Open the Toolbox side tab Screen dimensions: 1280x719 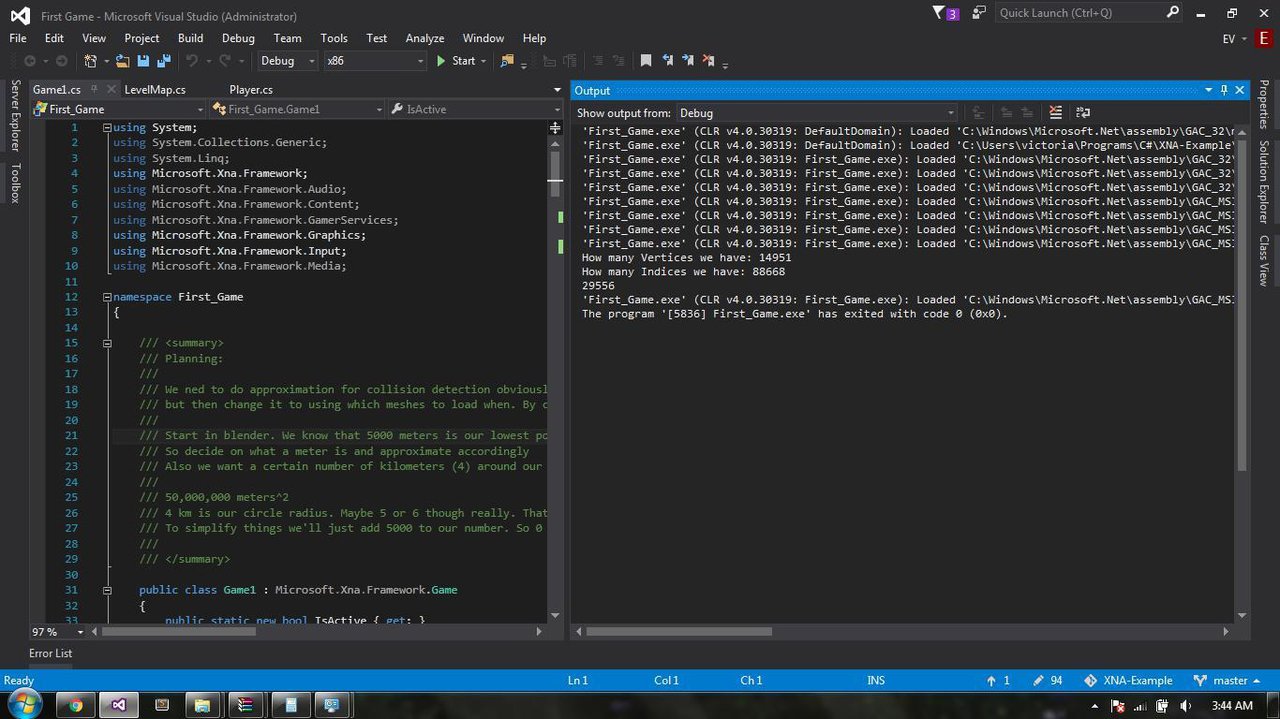click(15, 183)
